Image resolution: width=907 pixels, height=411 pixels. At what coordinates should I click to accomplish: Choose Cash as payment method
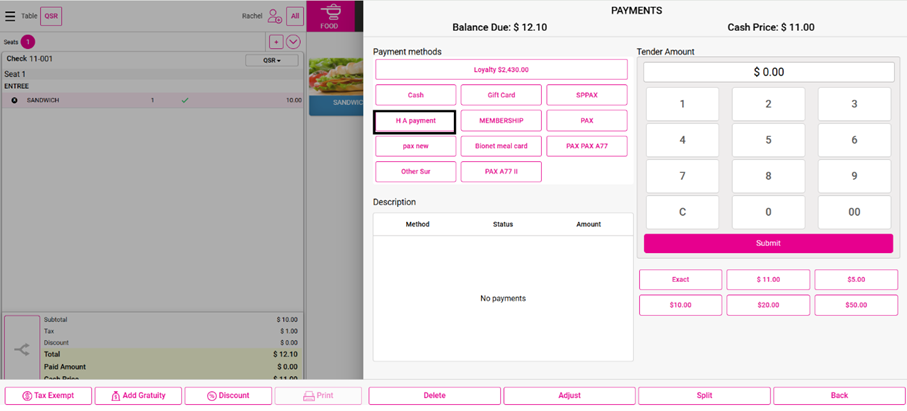415,95
